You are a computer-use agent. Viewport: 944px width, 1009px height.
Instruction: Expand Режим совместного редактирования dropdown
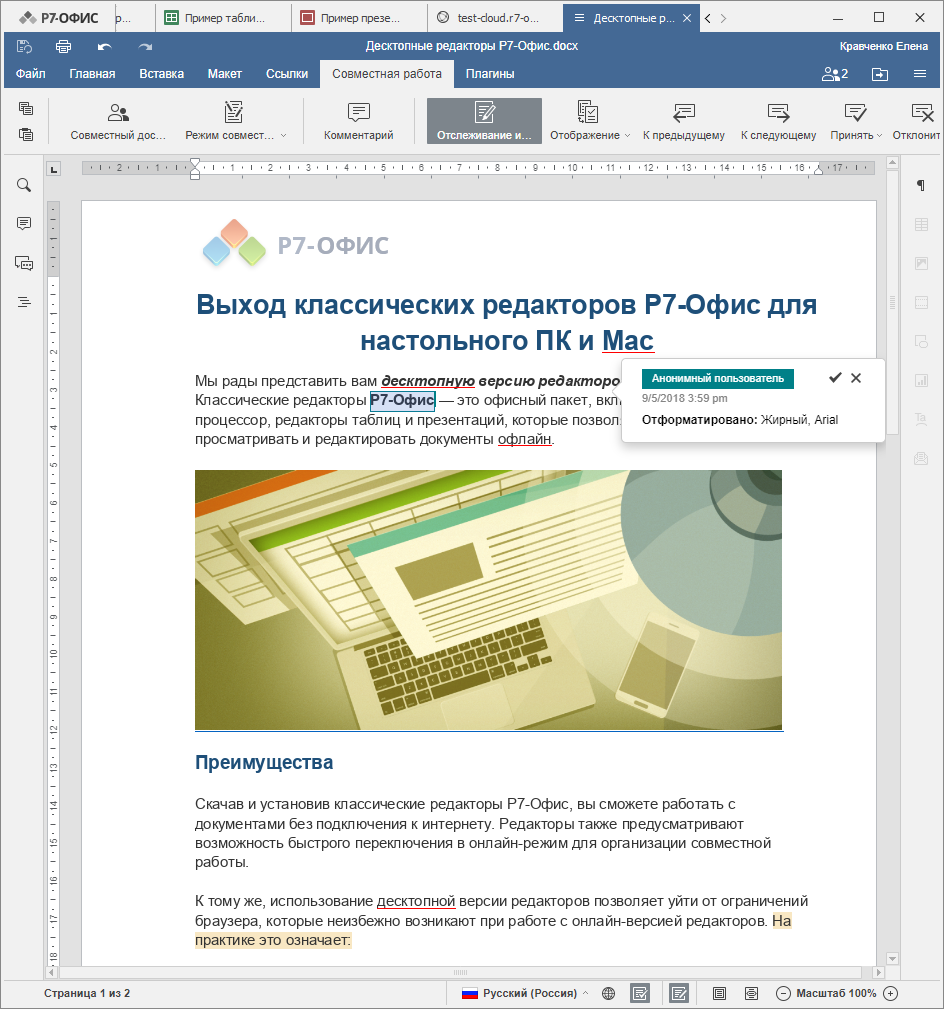(x=283, y=136)
